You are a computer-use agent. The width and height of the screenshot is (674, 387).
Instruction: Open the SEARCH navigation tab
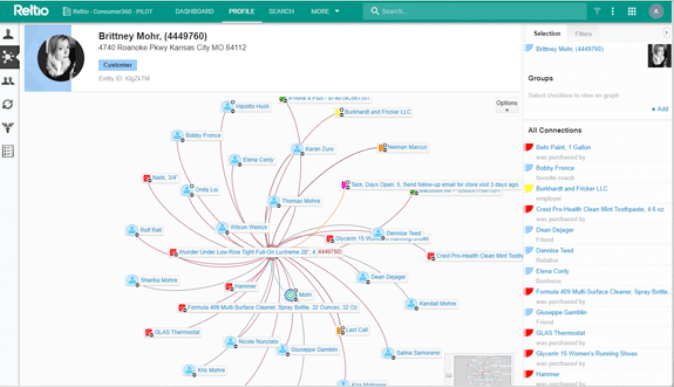click(x=282, y=11)
